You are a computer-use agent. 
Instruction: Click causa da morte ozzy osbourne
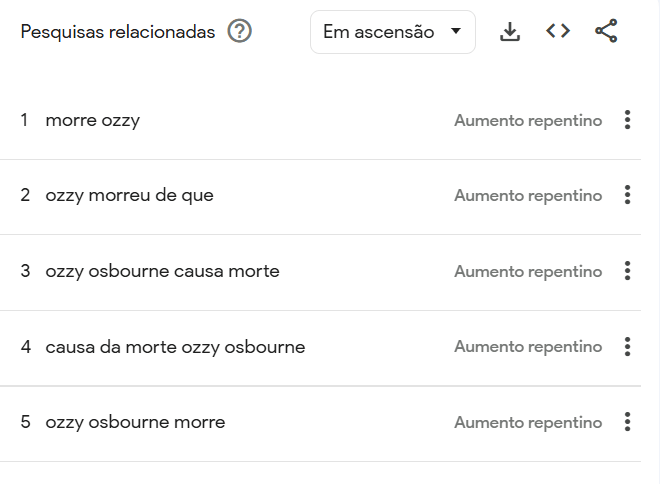pyautogui.click(x=175, y=347)
